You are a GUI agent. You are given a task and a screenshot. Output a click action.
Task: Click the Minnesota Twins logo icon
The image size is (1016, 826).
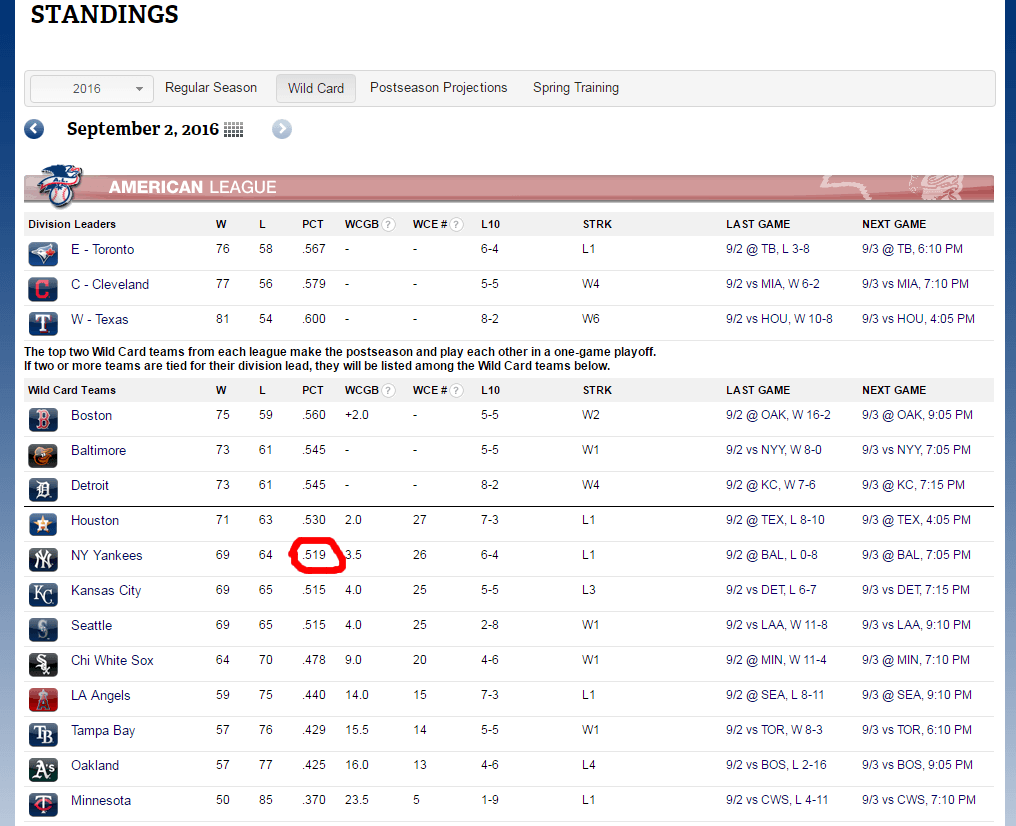(43, 805)
